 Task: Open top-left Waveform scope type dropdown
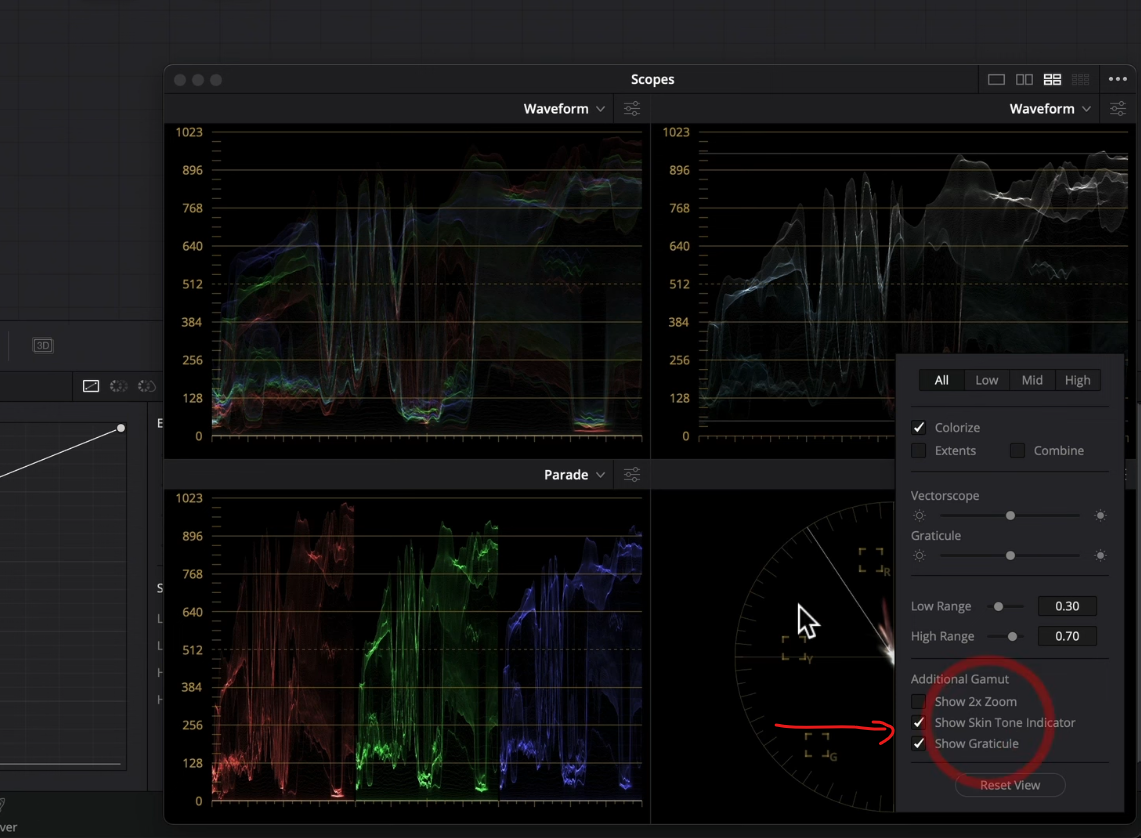tap(564, 108)
